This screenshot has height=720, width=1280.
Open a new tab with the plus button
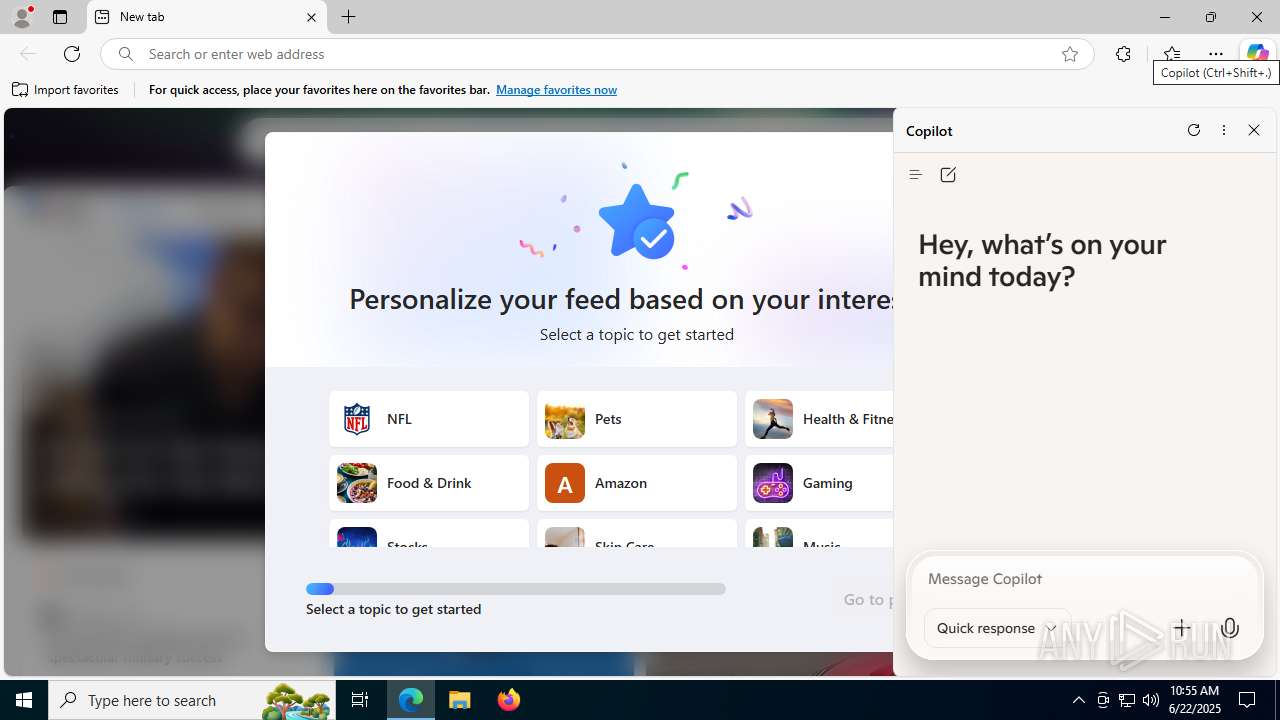[348, 17]
